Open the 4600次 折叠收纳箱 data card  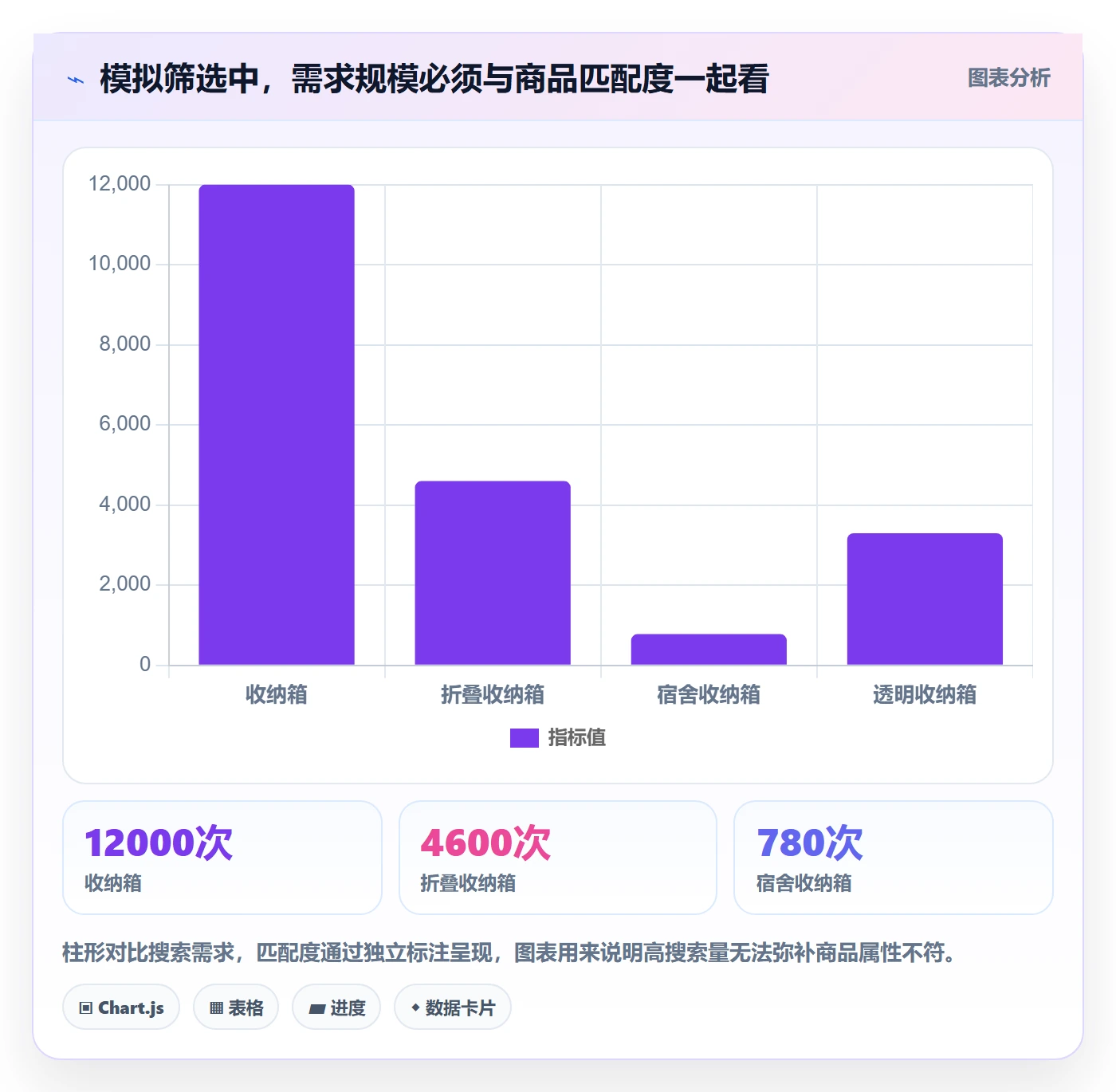tap(558, 858)
